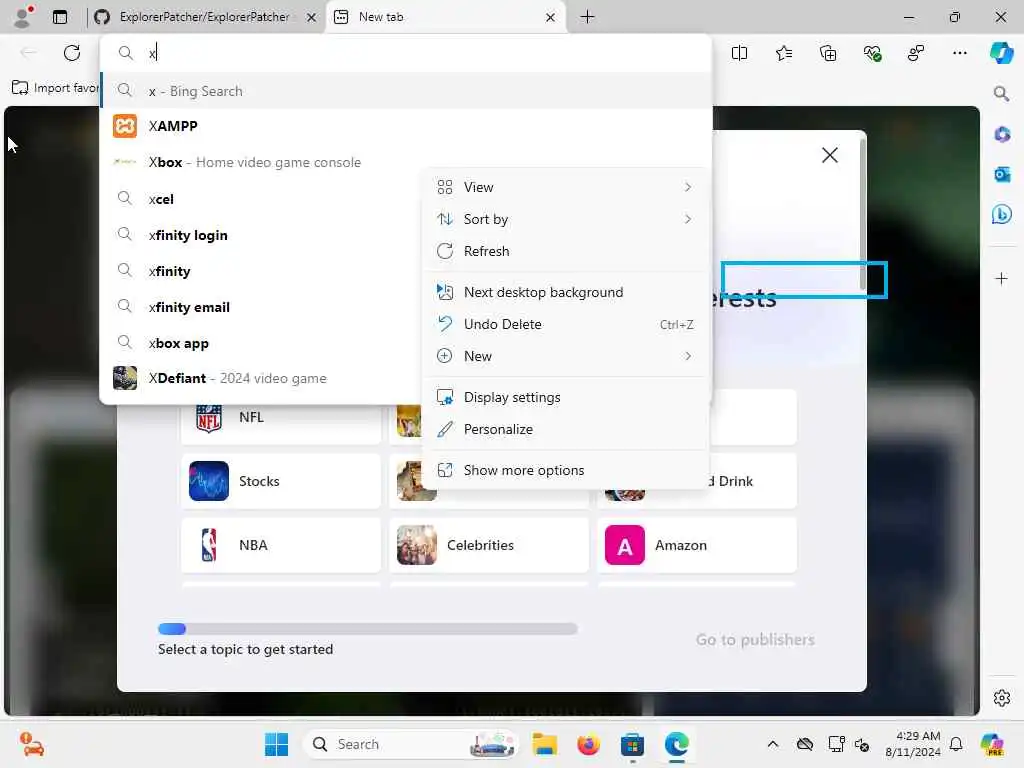Click Import favorites in the bar
Viewport: 1024px width, 768px height.
pos(55,88)
